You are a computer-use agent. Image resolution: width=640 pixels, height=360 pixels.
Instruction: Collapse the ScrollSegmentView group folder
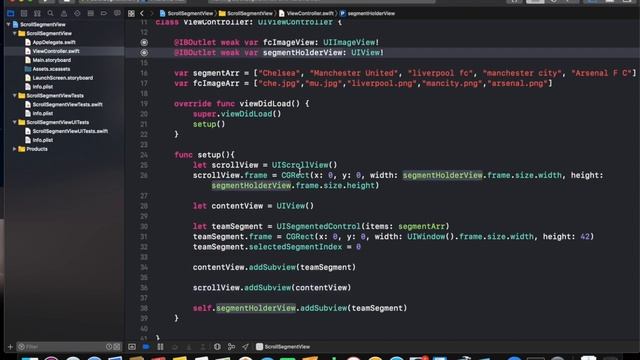tap(15, 33)
